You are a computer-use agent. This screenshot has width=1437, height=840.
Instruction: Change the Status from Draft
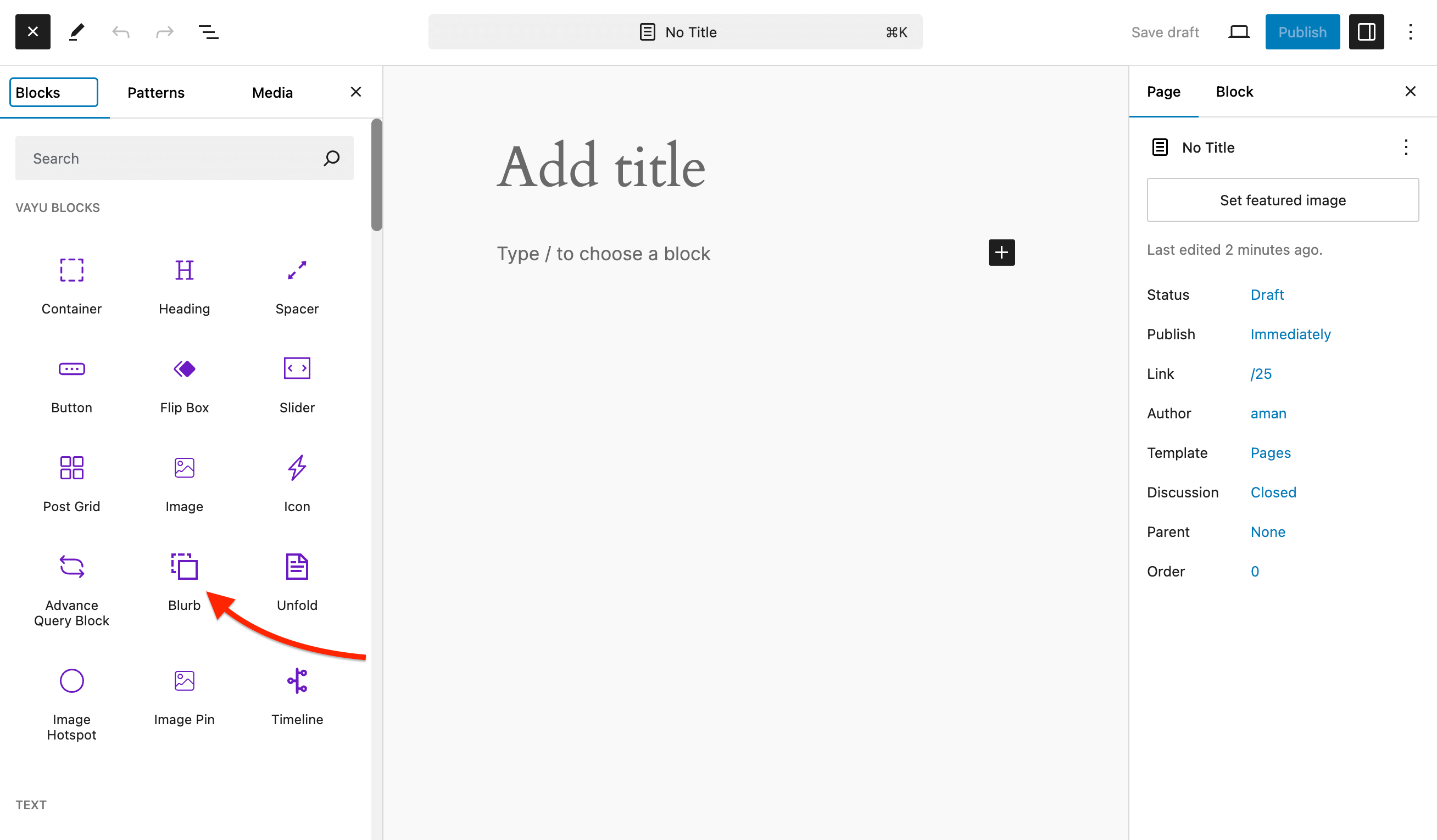tap(1267, 295)
